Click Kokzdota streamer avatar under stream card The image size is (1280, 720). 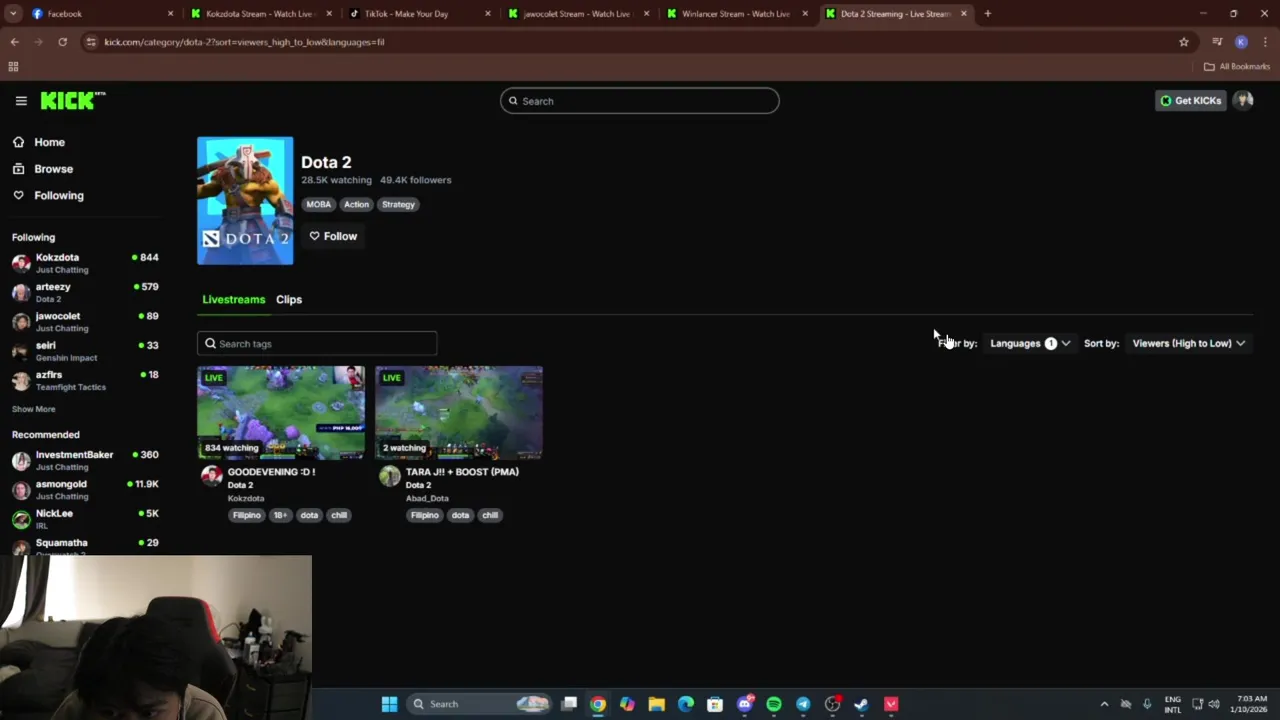(x=212, y=476)
